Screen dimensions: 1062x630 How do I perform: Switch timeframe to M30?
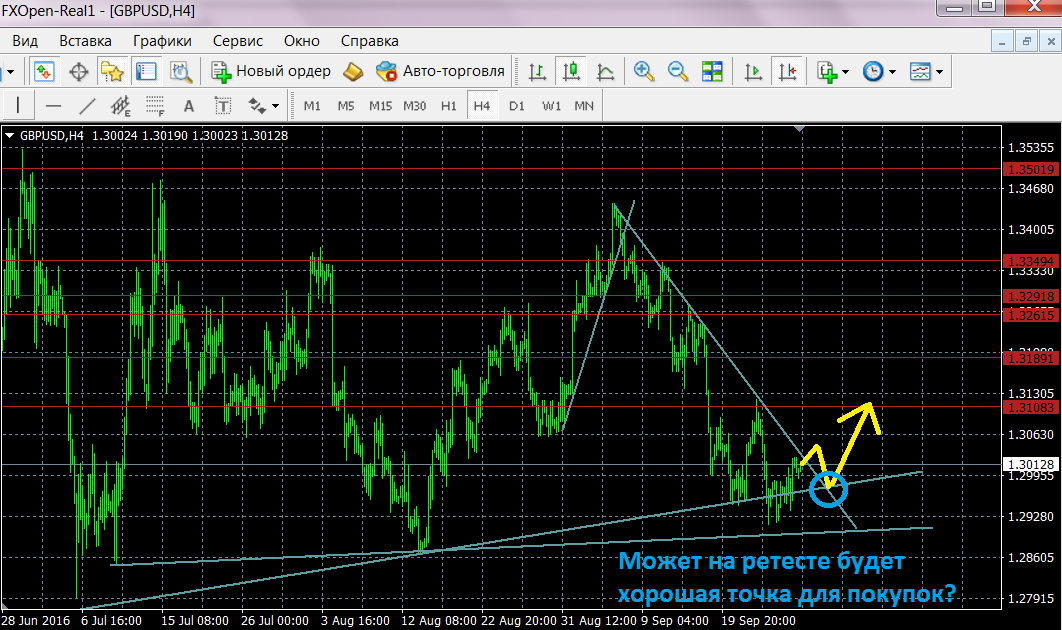[x=415, y=106]
